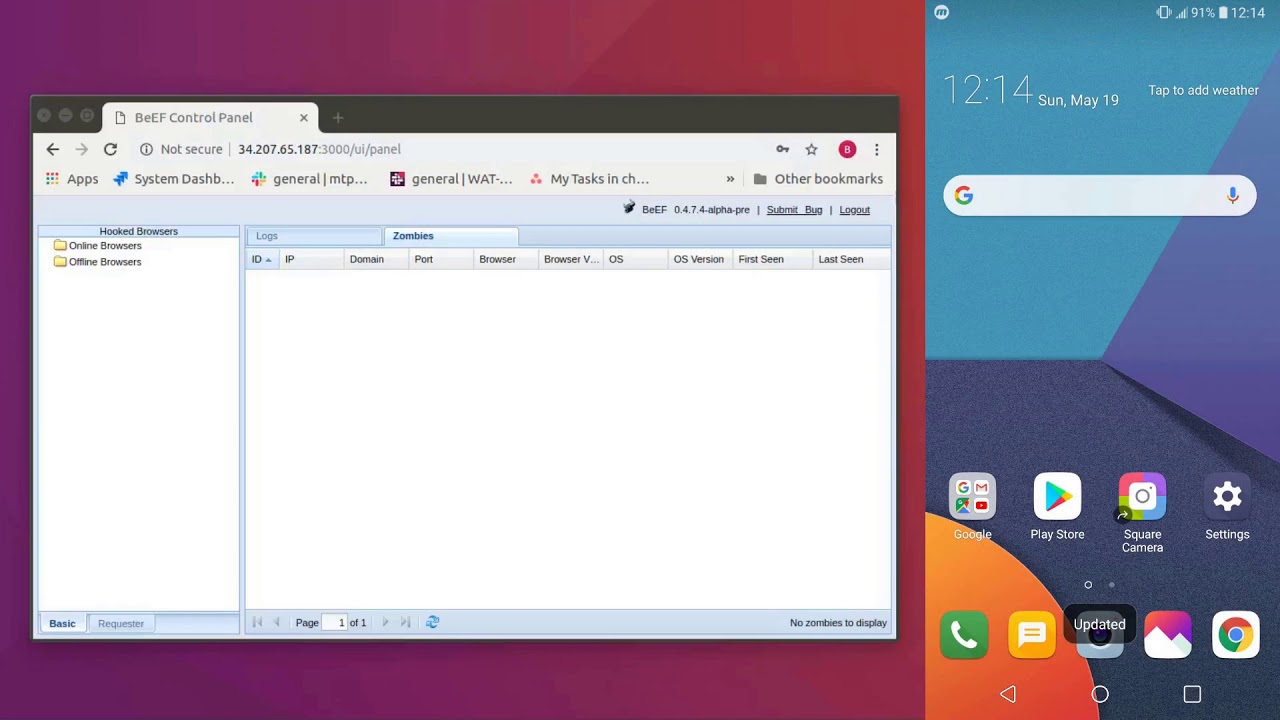Open the Chrome three-dot menu
Screen dimensions: 1280x720
coord(876,149)
